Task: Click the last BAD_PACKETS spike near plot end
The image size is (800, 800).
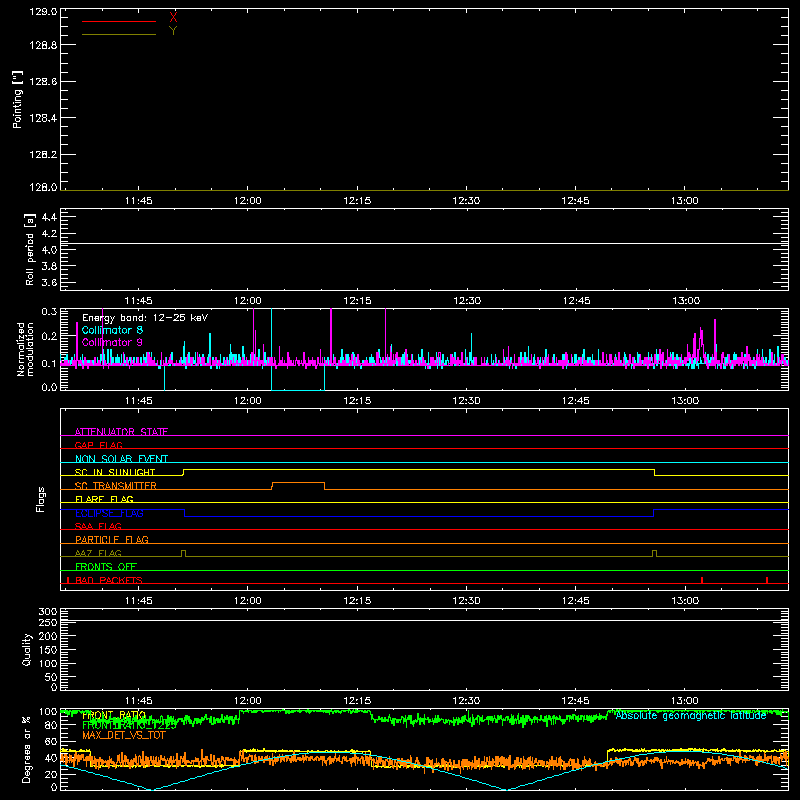Action: tap(767, 580)
